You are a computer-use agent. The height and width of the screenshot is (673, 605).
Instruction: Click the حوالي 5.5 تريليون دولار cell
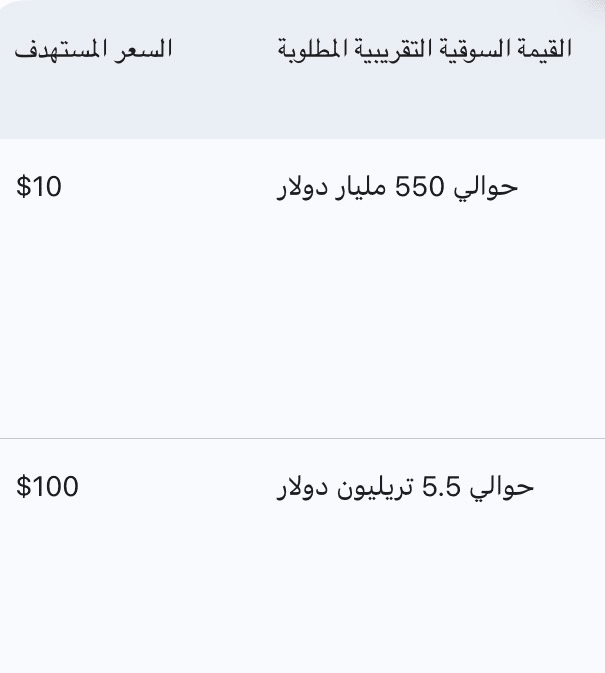click(405, 488)
